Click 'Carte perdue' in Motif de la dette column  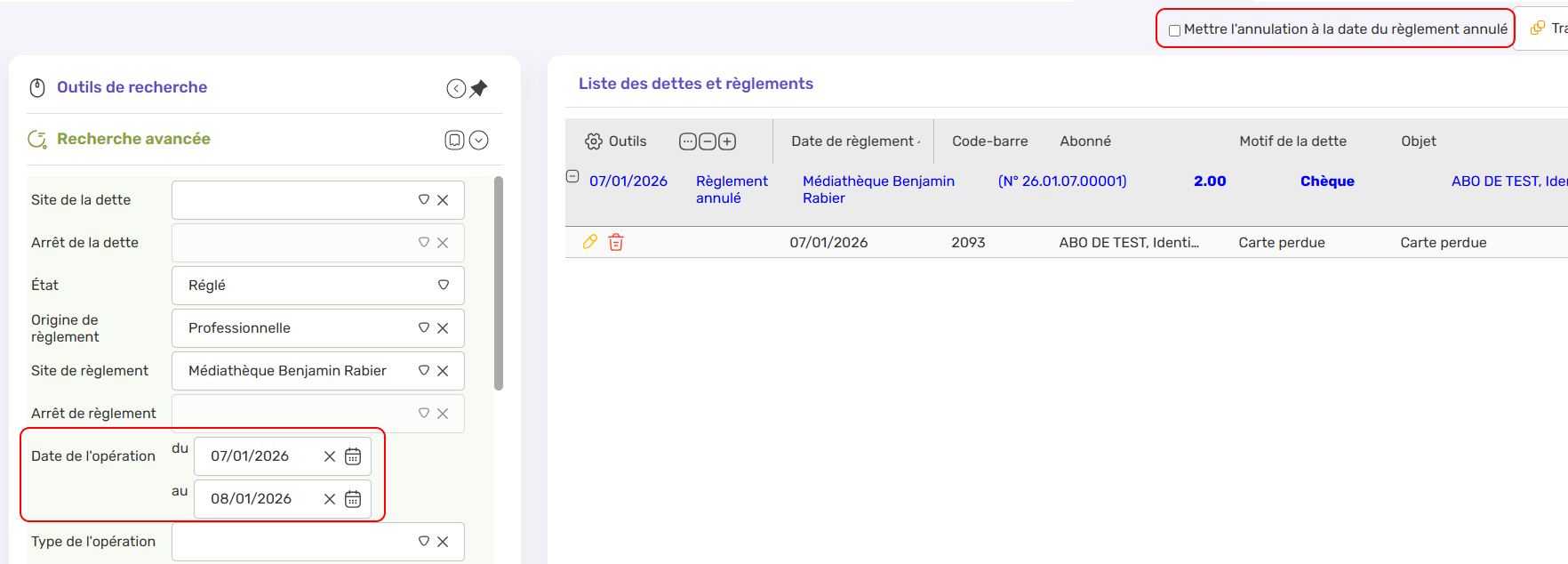[x=1282, y=243]
